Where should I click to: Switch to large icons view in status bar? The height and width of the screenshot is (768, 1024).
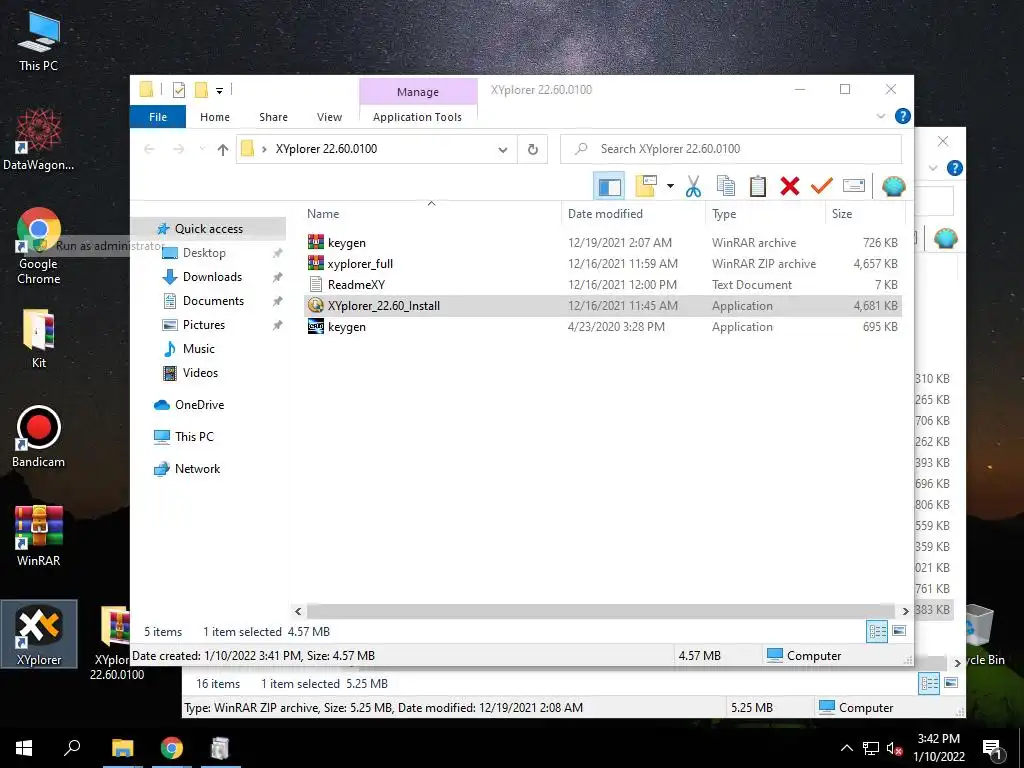899,631
